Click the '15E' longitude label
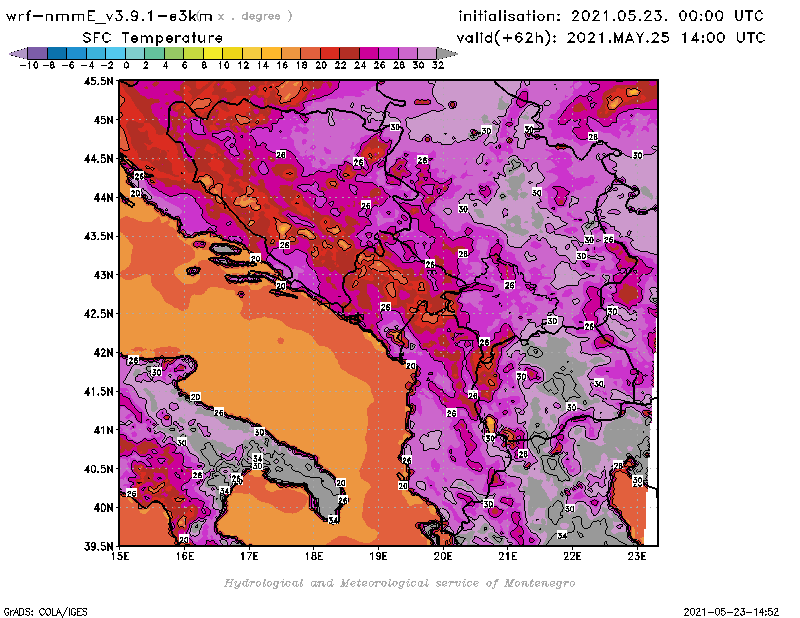 (120, 556)
